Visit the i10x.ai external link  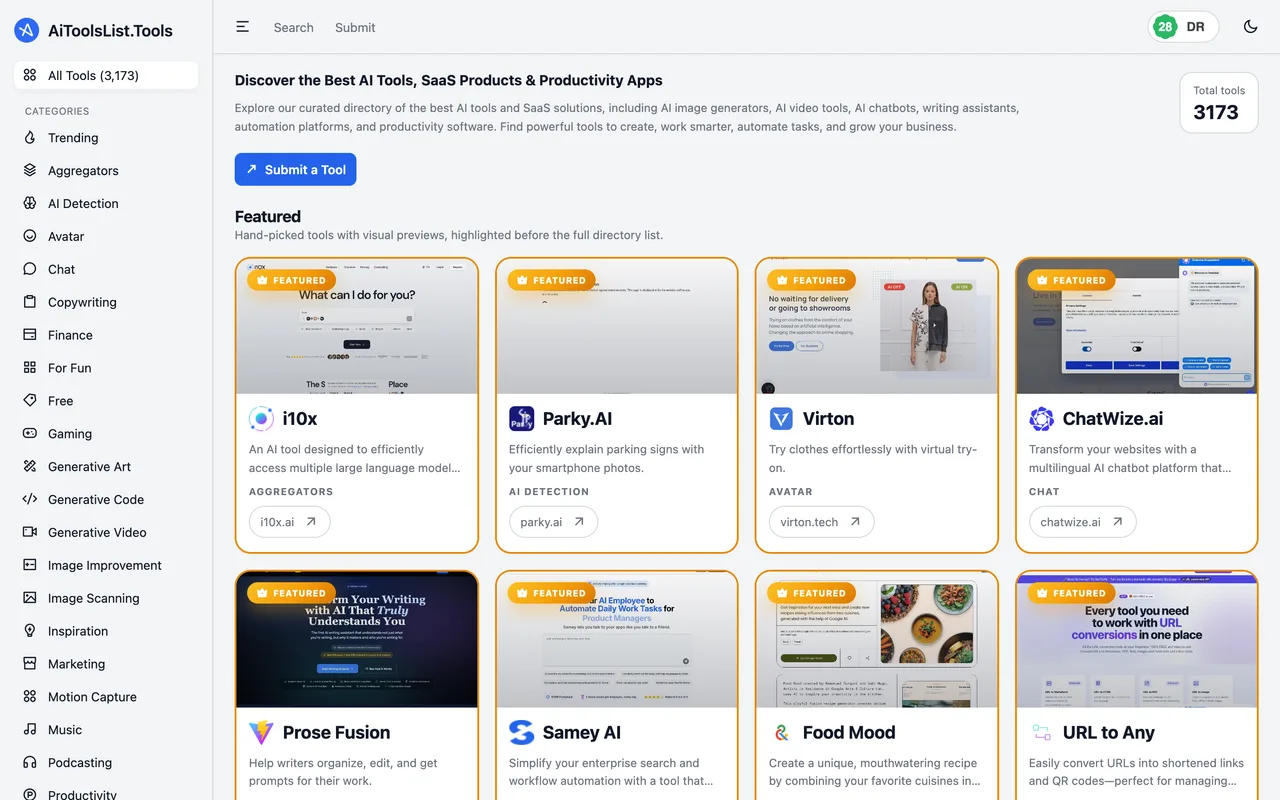click(289, 522)
